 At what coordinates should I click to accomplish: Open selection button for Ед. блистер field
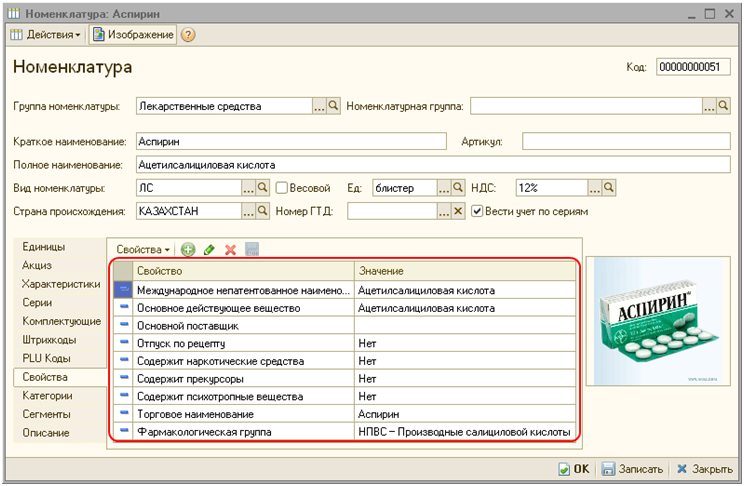coord(444,187)
